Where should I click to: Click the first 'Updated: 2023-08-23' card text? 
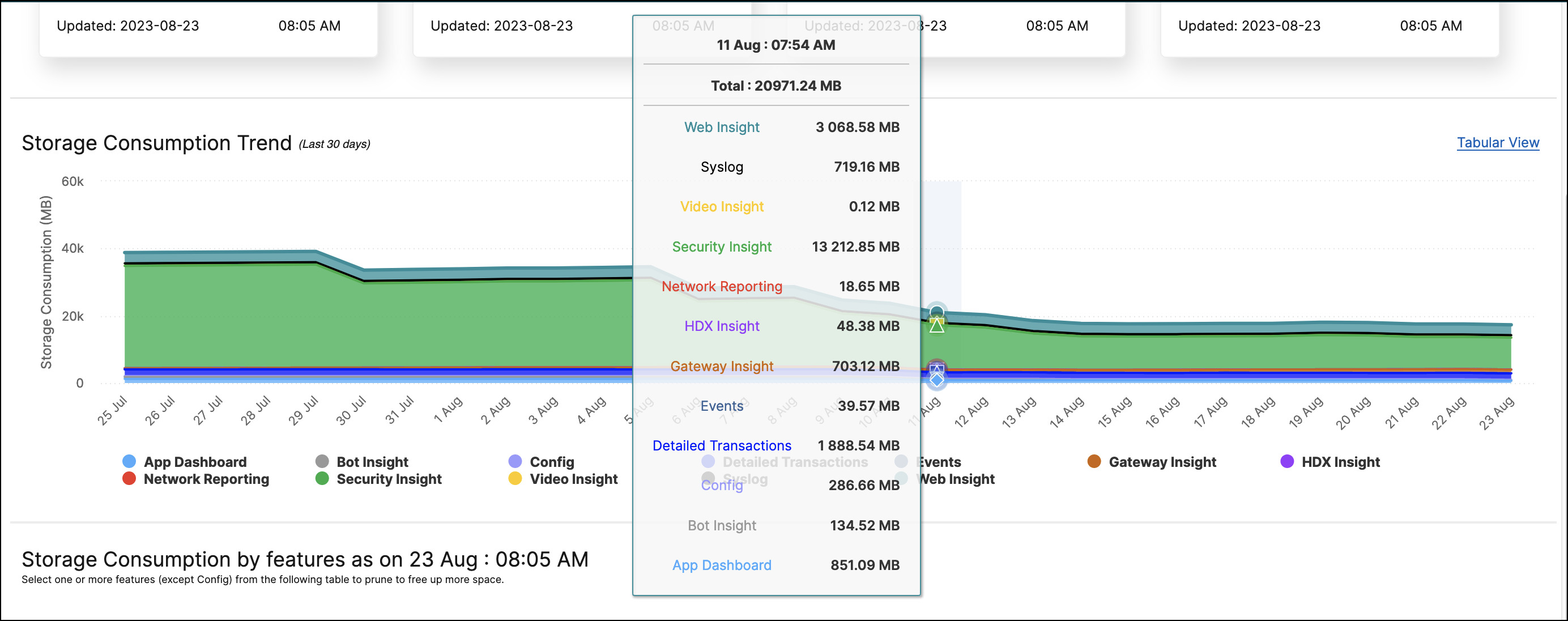[x=128, y=25]
